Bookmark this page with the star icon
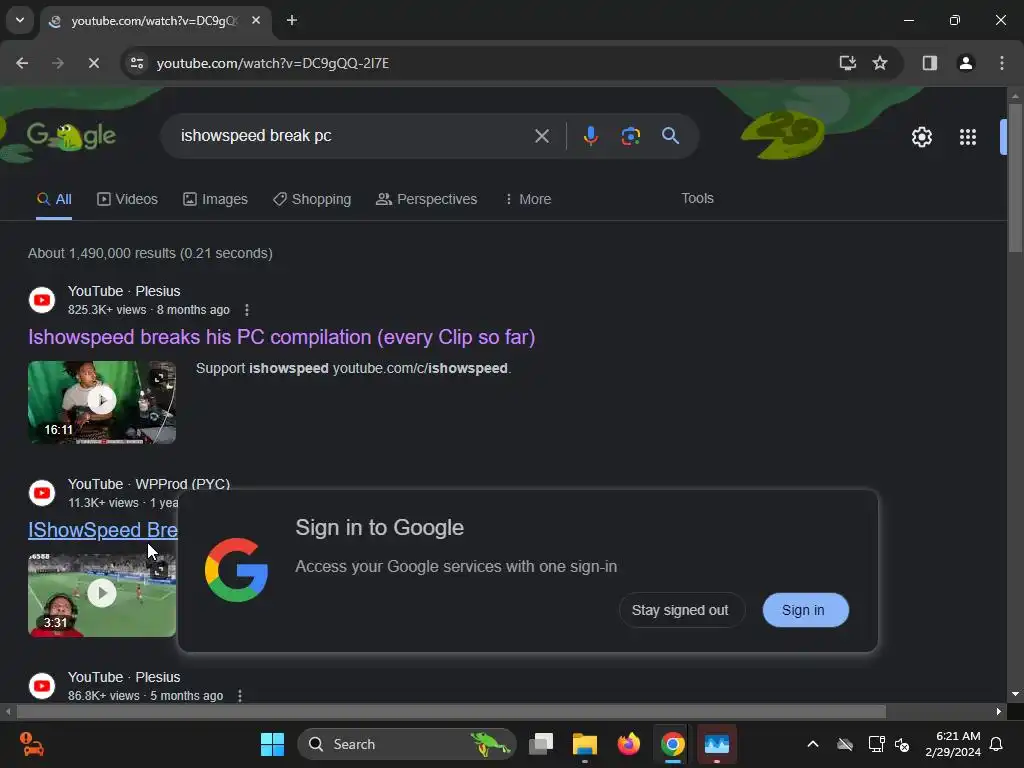1024x768 pixels. (880, 63)
